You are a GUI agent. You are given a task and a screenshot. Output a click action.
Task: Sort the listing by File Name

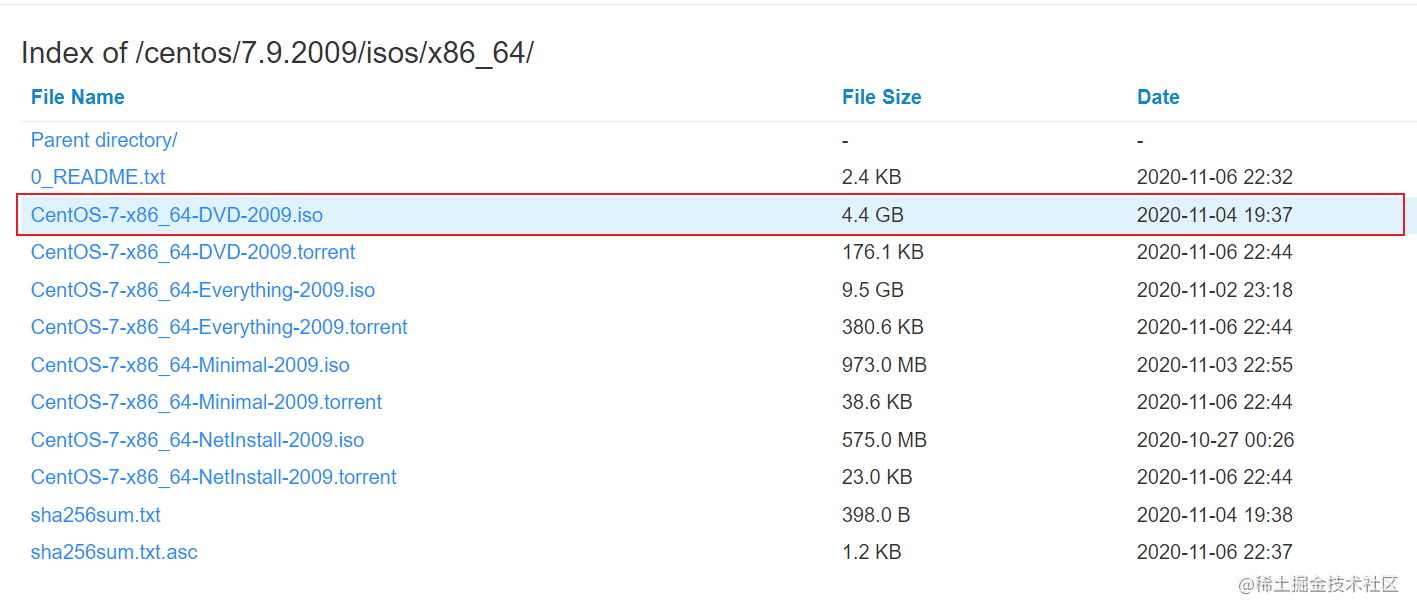(78, 97)
